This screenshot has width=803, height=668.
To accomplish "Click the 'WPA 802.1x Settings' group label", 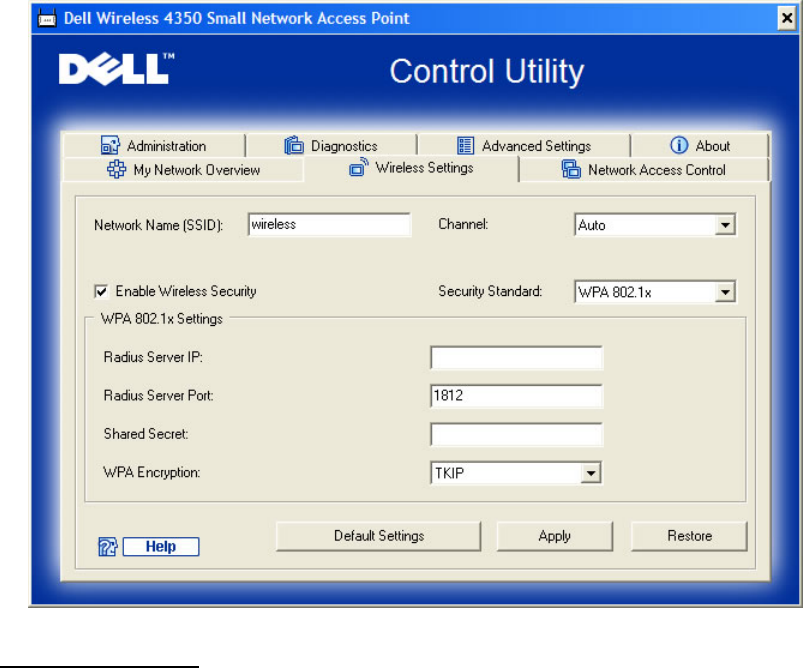I will click(x=162, y=319).
